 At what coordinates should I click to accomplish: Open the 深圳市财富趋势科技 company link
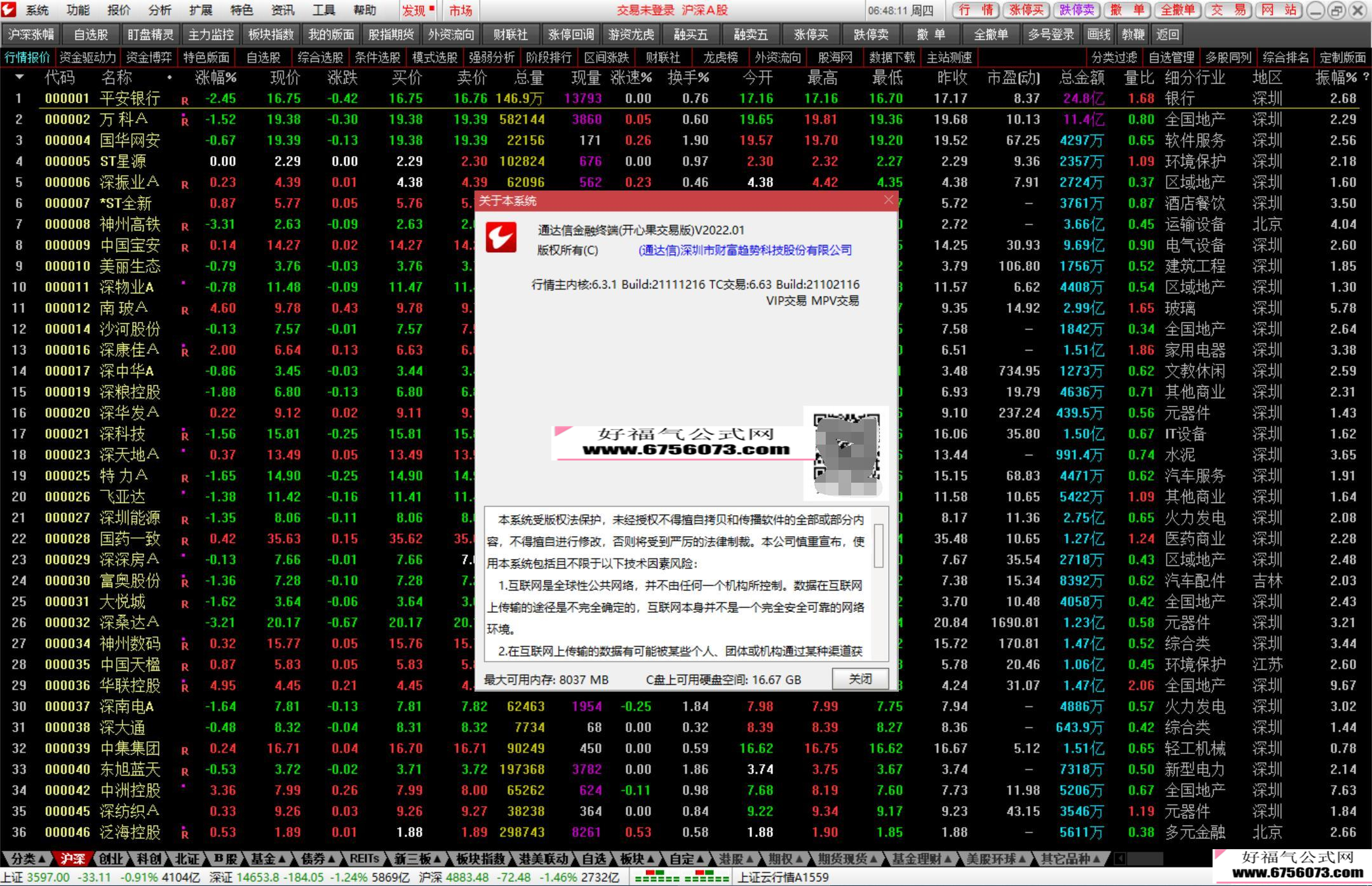(x=745, y=250)
